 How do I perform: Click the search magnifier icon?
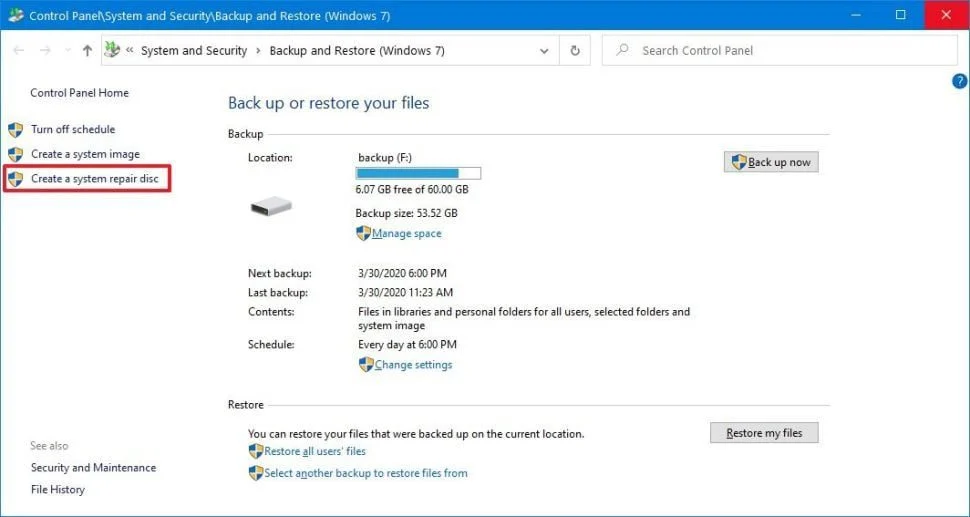(x=622, y=51)
